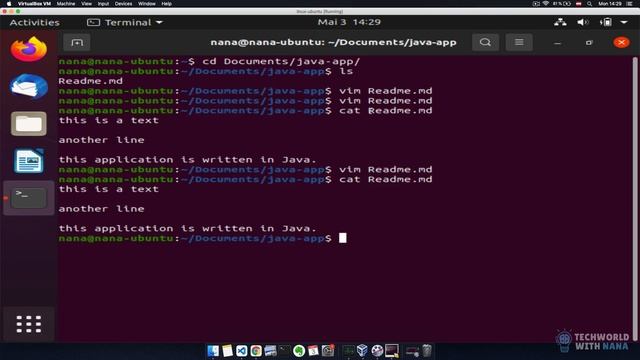Open the Input menu

click(x=103, y=4)
